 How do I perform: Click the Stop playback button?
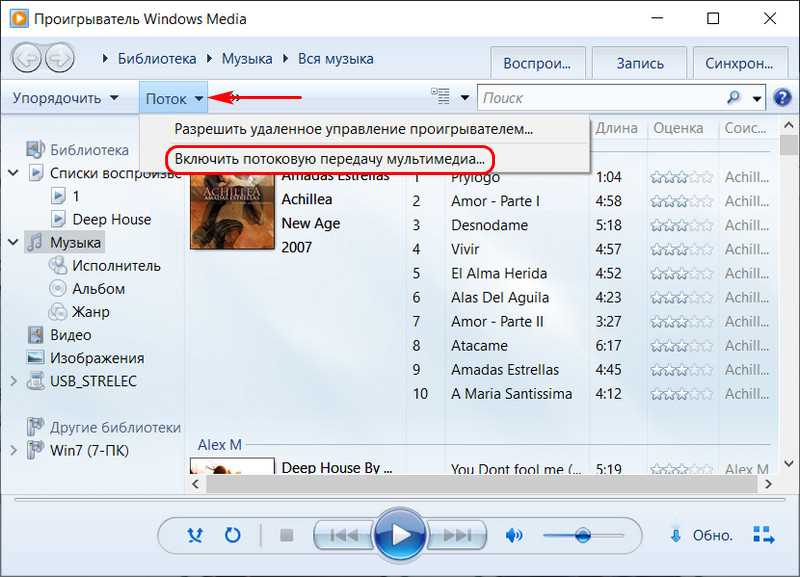point(287,535)
